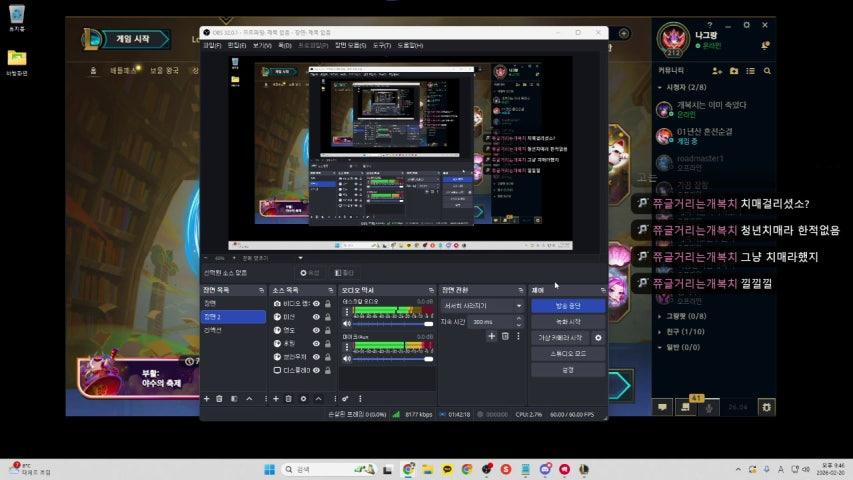Image resolution: width=853 pixels, height=480 pixels.
Task: Open virtual camera settings gear icon
Action: [598, 338]
